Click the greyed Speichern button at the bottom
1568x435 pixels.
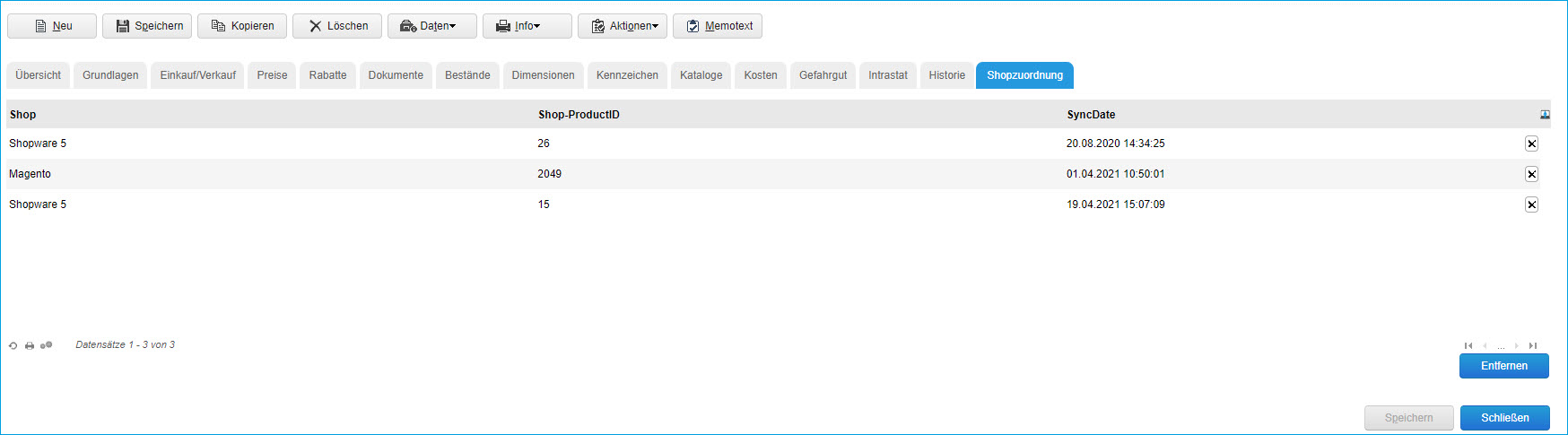pos(1409,418)
